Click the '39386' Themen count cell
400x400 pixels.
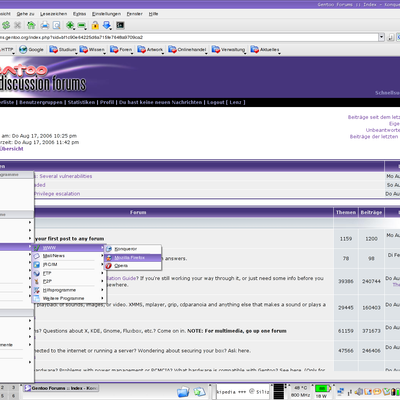tap(346, 281)
